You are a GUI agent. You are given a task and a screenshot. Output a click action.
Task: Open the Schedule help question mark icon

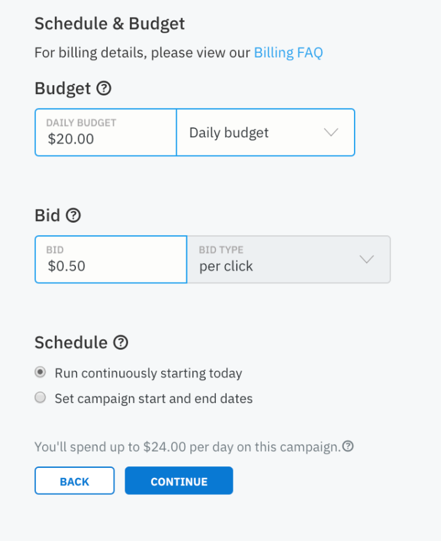click(121, 343)
